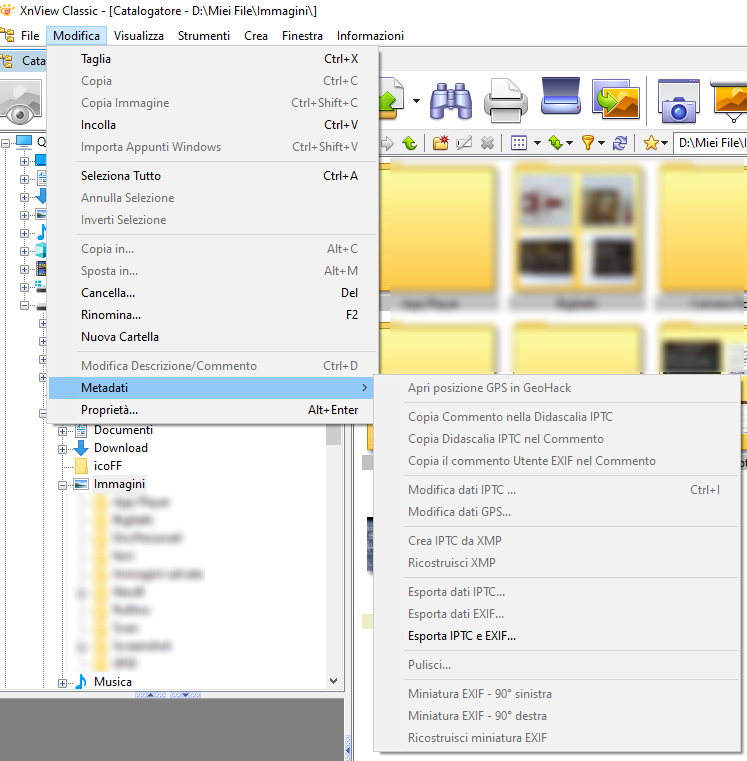The height and width of the screenshot is (761, 747).
Task: Open the Strumenti menu
Action: pos(204,36)
